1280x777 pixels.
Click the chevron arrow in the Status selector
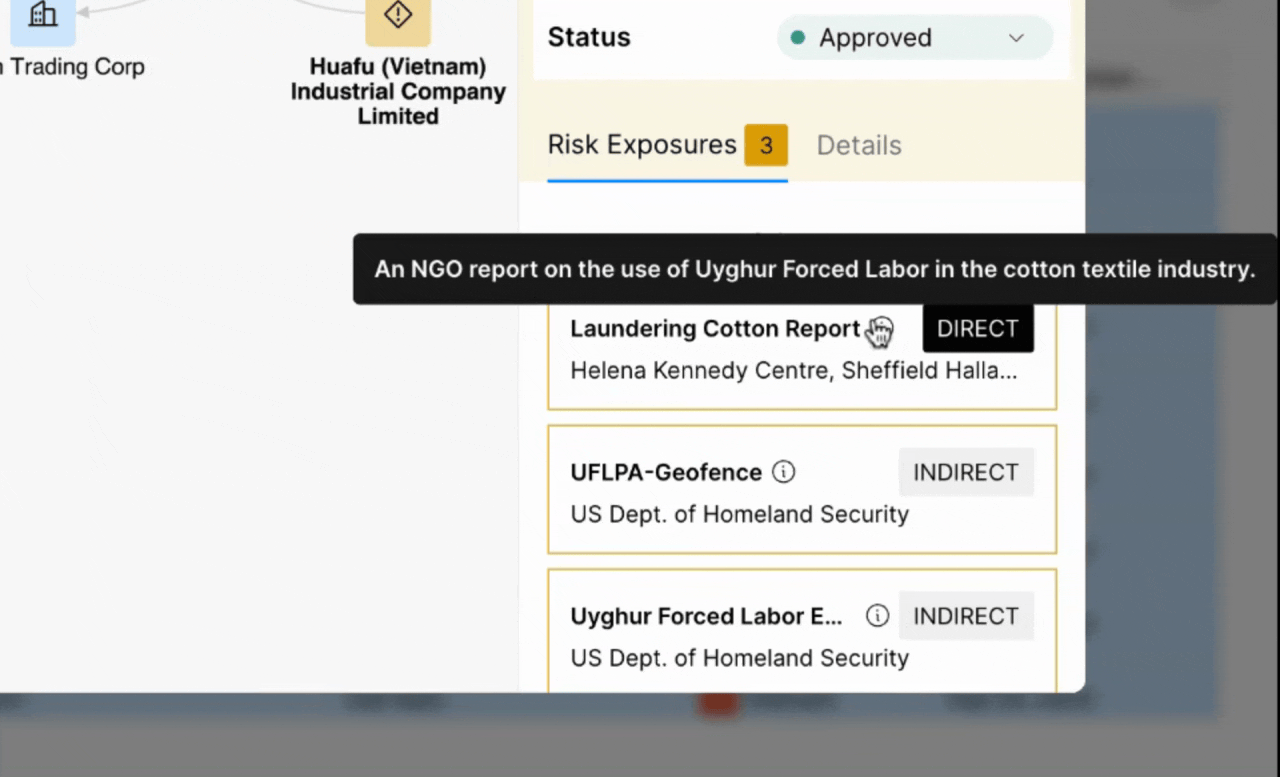(x=1016, y=38)
